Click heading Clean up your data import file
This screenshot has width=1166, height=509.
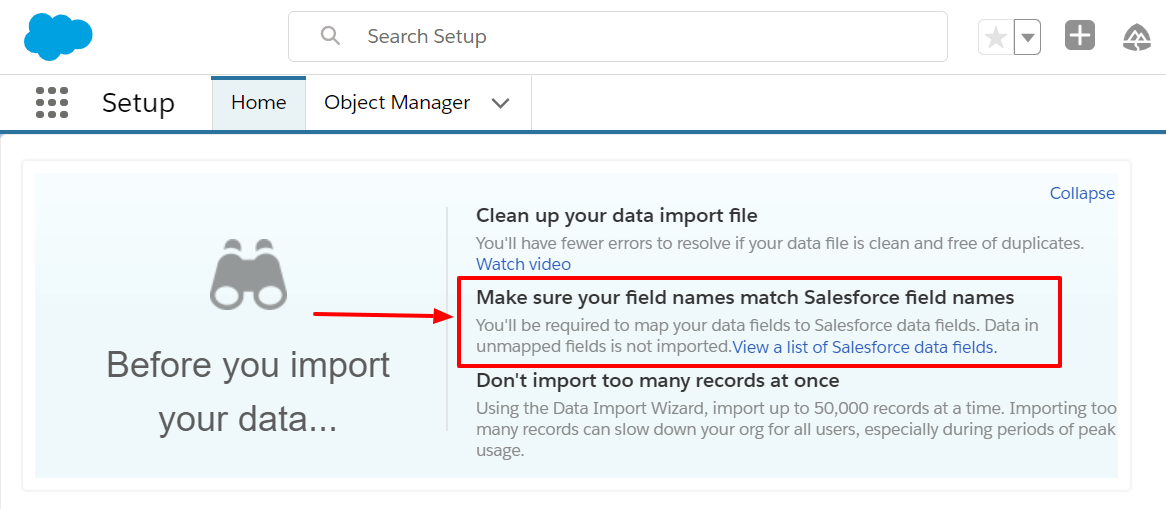pos(617,216)
